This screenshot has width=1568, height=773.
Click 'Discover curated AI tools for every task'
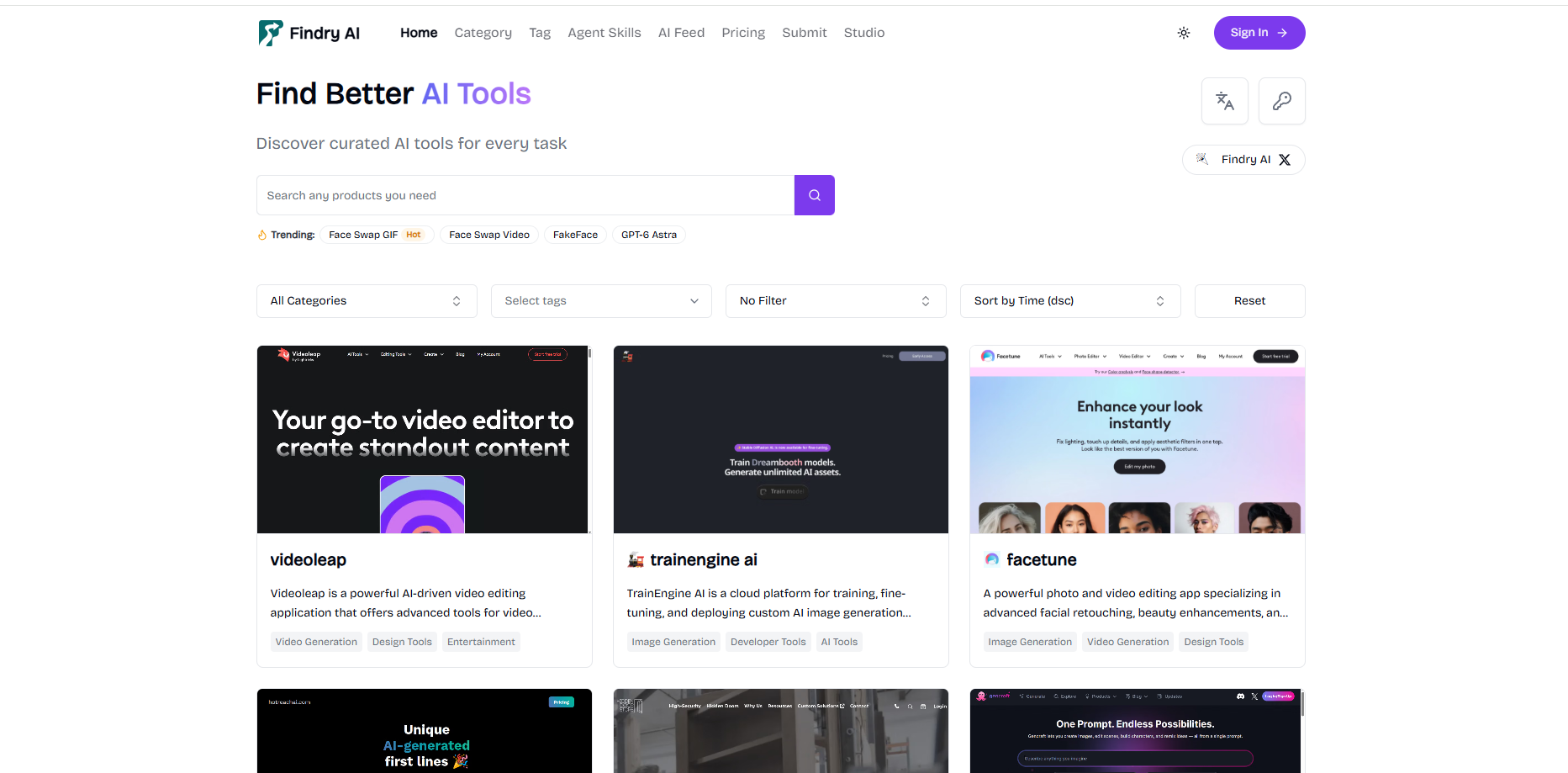click(412, 144)
